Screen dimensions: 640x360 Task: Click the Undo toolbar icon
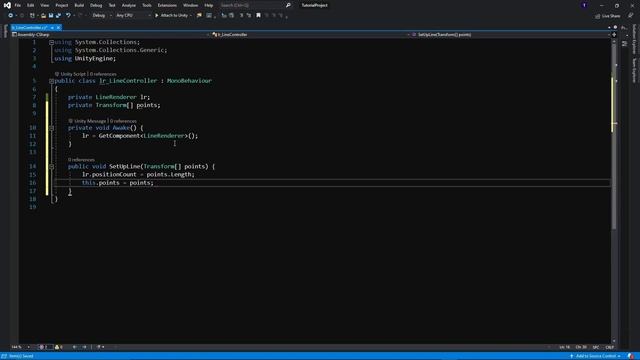tap(68, 16)
